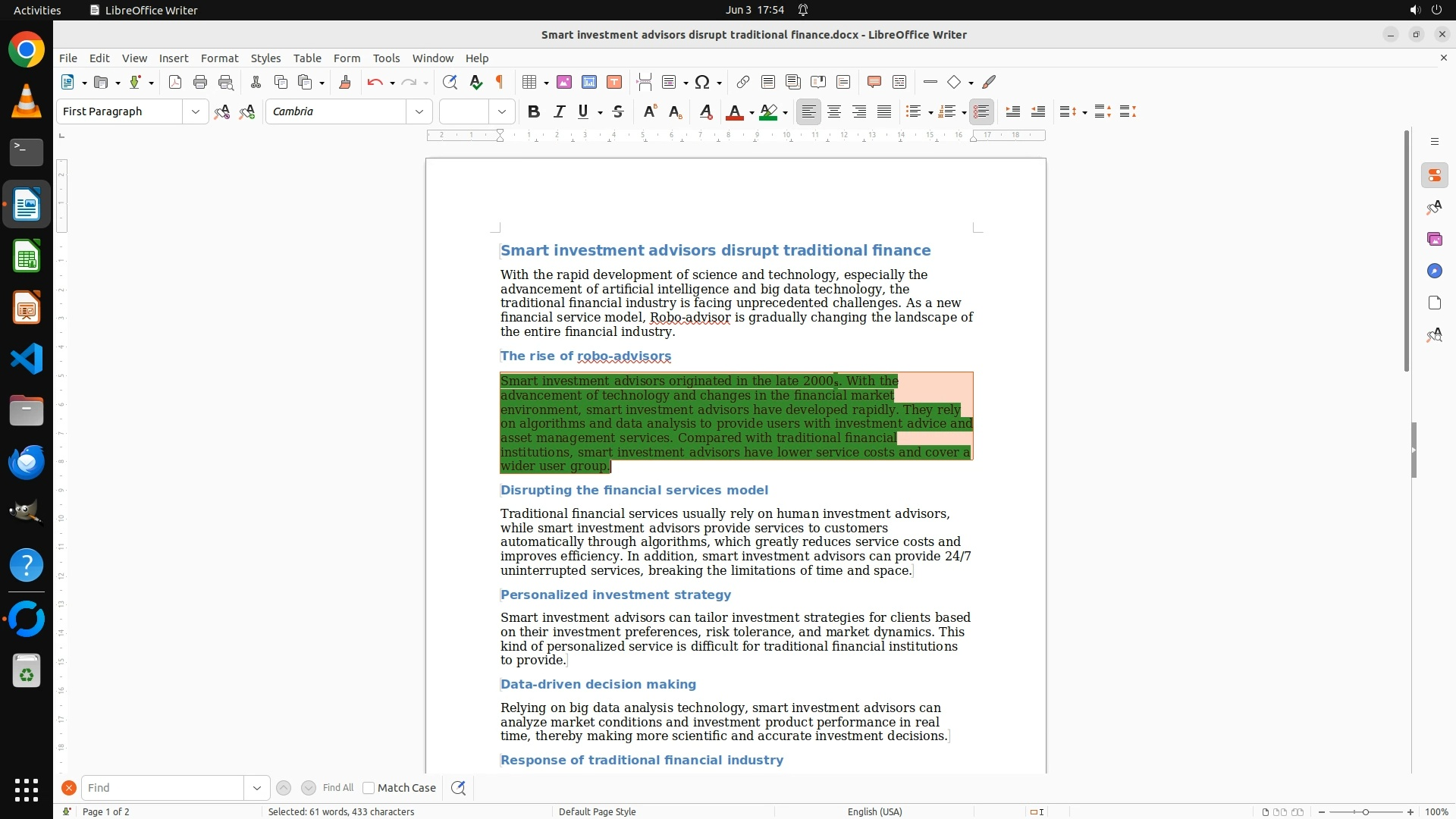Enable the Match Case checkbox
1456x819 pixels.
(369, 788)
